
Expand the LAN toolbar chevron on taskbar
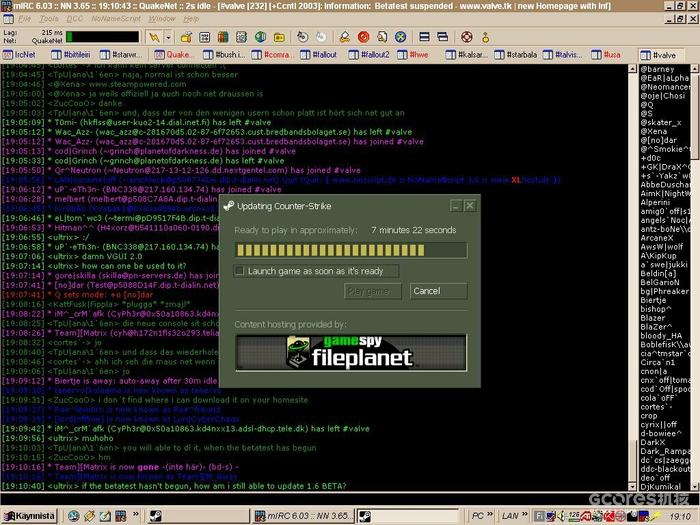[x=525, y=515]
